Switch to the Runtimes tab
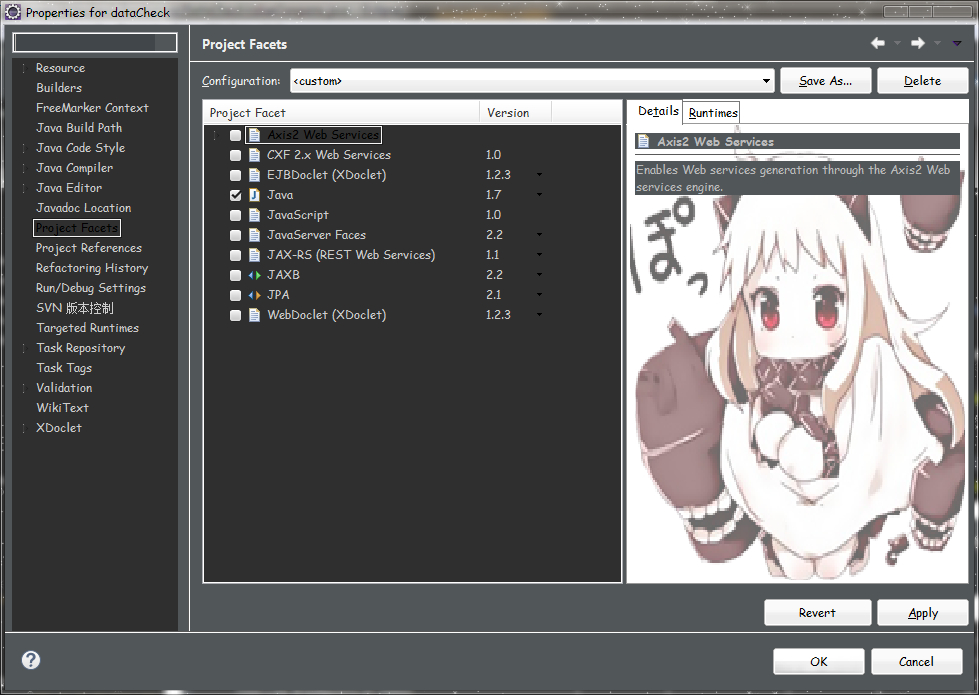The width and height of the screenshot is (979, 695). 712,112
